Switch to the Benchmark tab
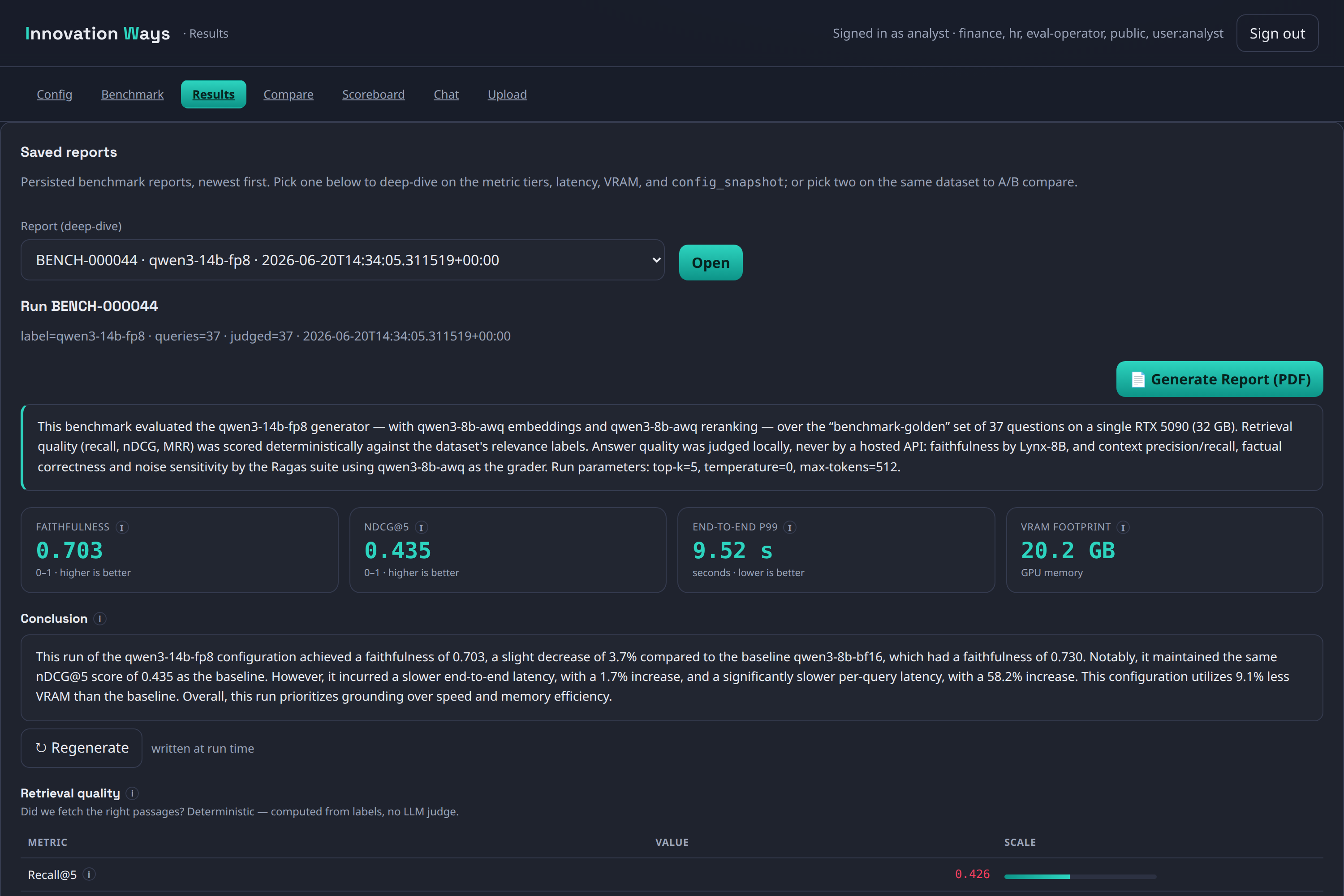Viewport: 1344px width, 896px height. pos(133,94)
